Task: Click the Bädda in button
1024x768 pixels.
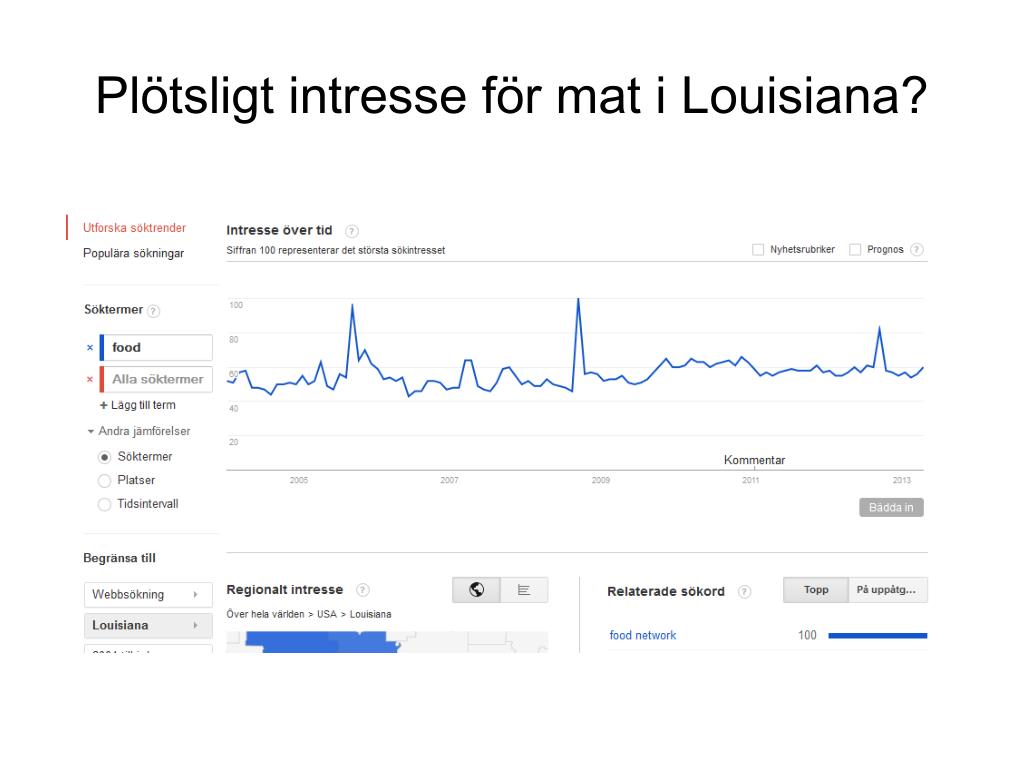Action: click(x=891, y=507)
